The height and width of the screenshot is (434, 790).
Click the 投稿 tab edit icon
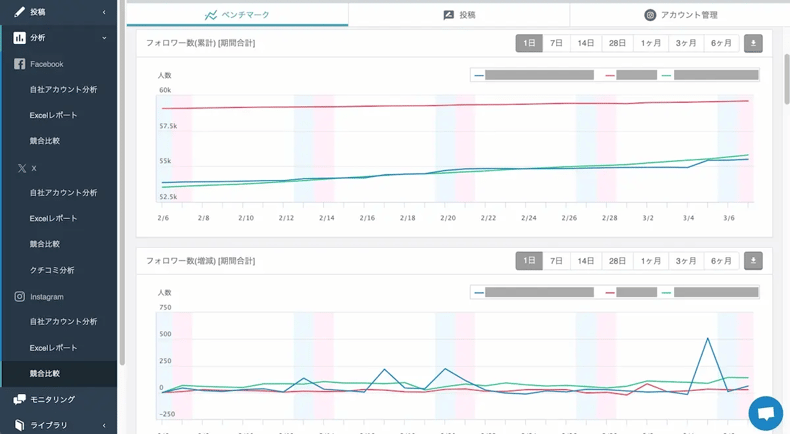(x=448, y=15)
